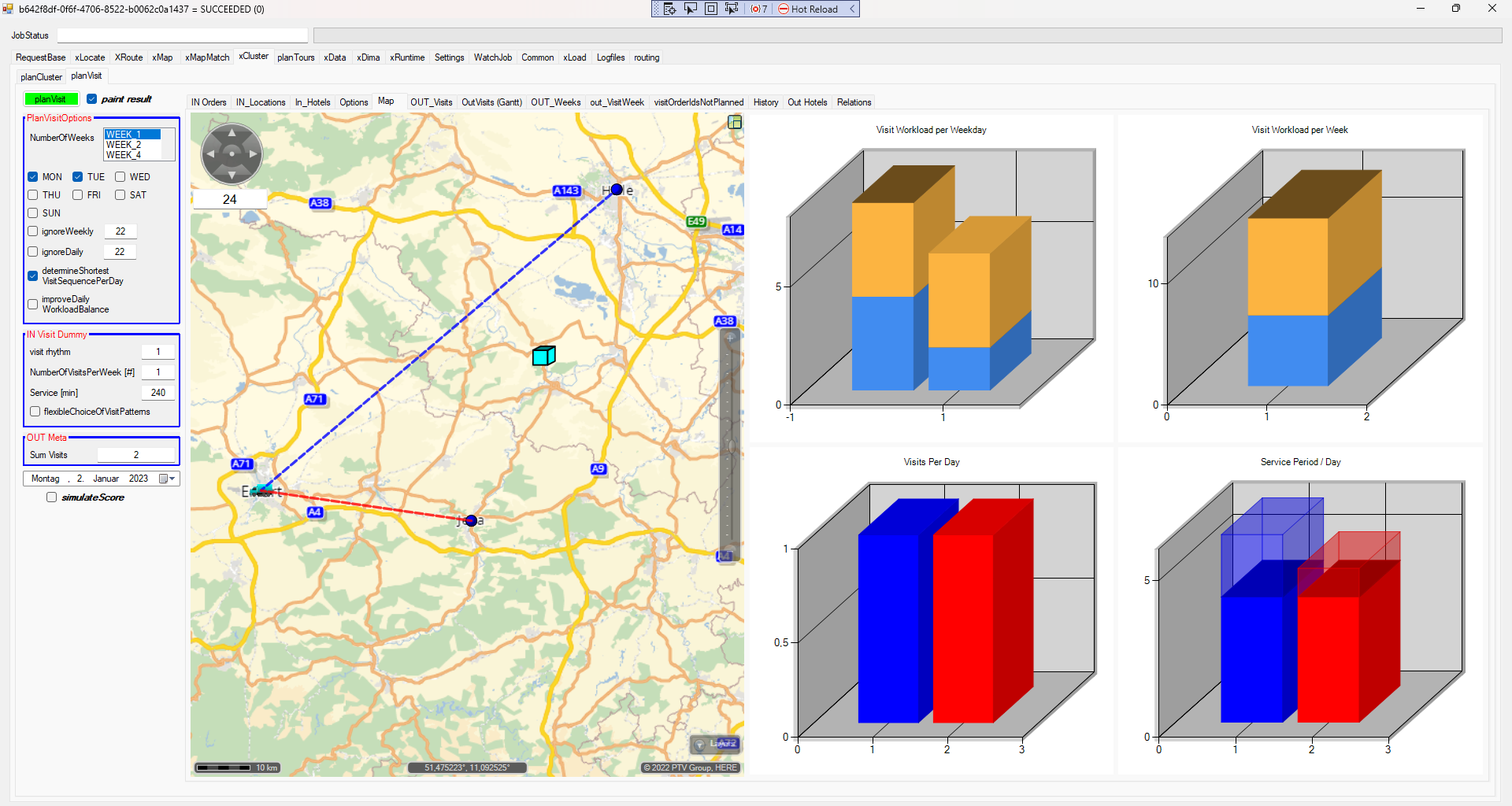This screenshot has width=1512, height=806.
Task: Open Live Visual Tree debug icon
Action: pyautogui.click(x=669, y=9)
